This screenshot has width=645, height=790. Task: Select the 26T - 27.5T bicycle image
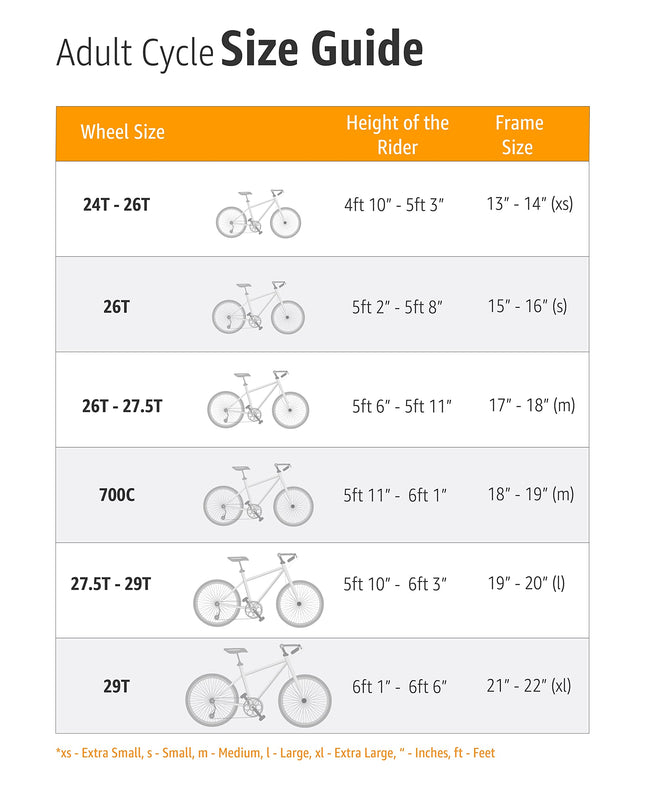tap(258, 400)
